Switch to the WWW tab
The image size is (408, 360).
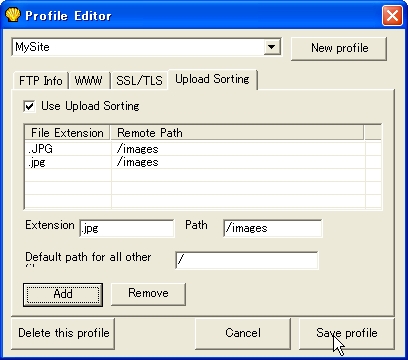click(x=89, y=81)
